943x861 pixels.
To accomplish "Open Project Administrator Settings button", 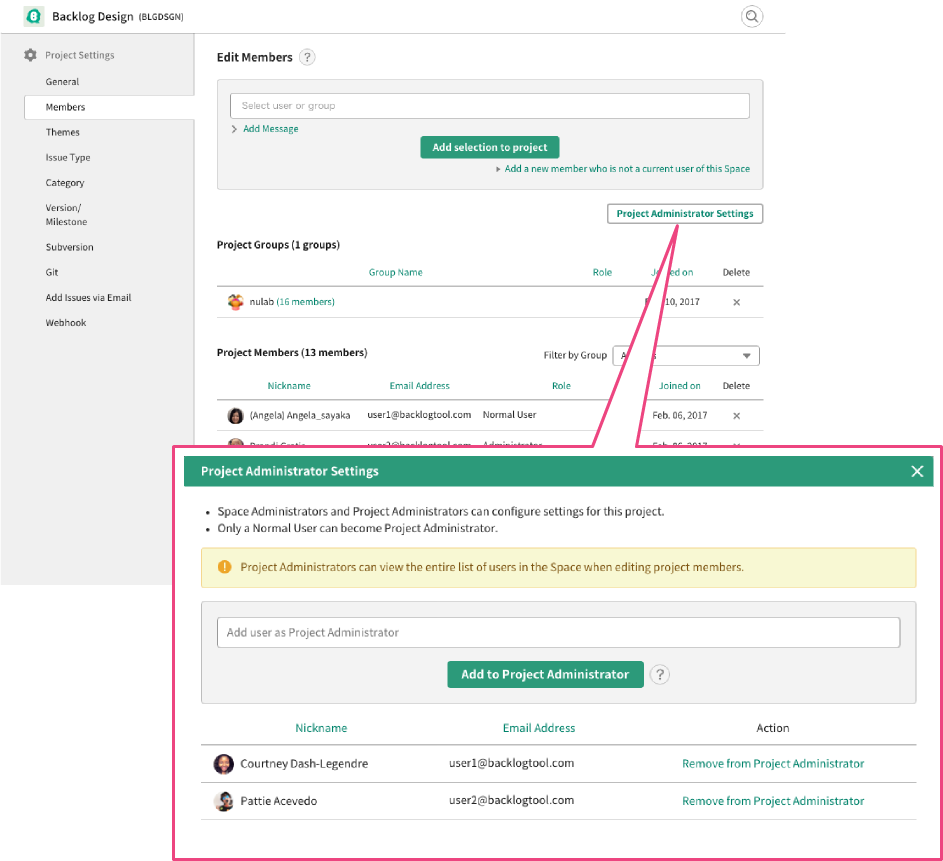I will (685, 213).
